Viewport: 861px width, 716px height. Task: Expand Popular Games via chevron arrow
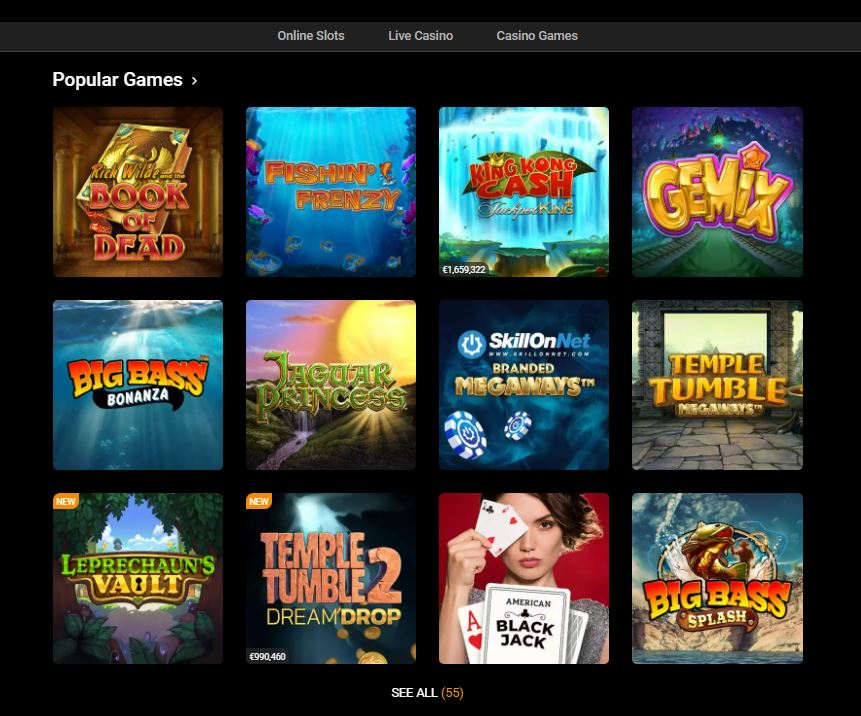[x=194, y=81]
